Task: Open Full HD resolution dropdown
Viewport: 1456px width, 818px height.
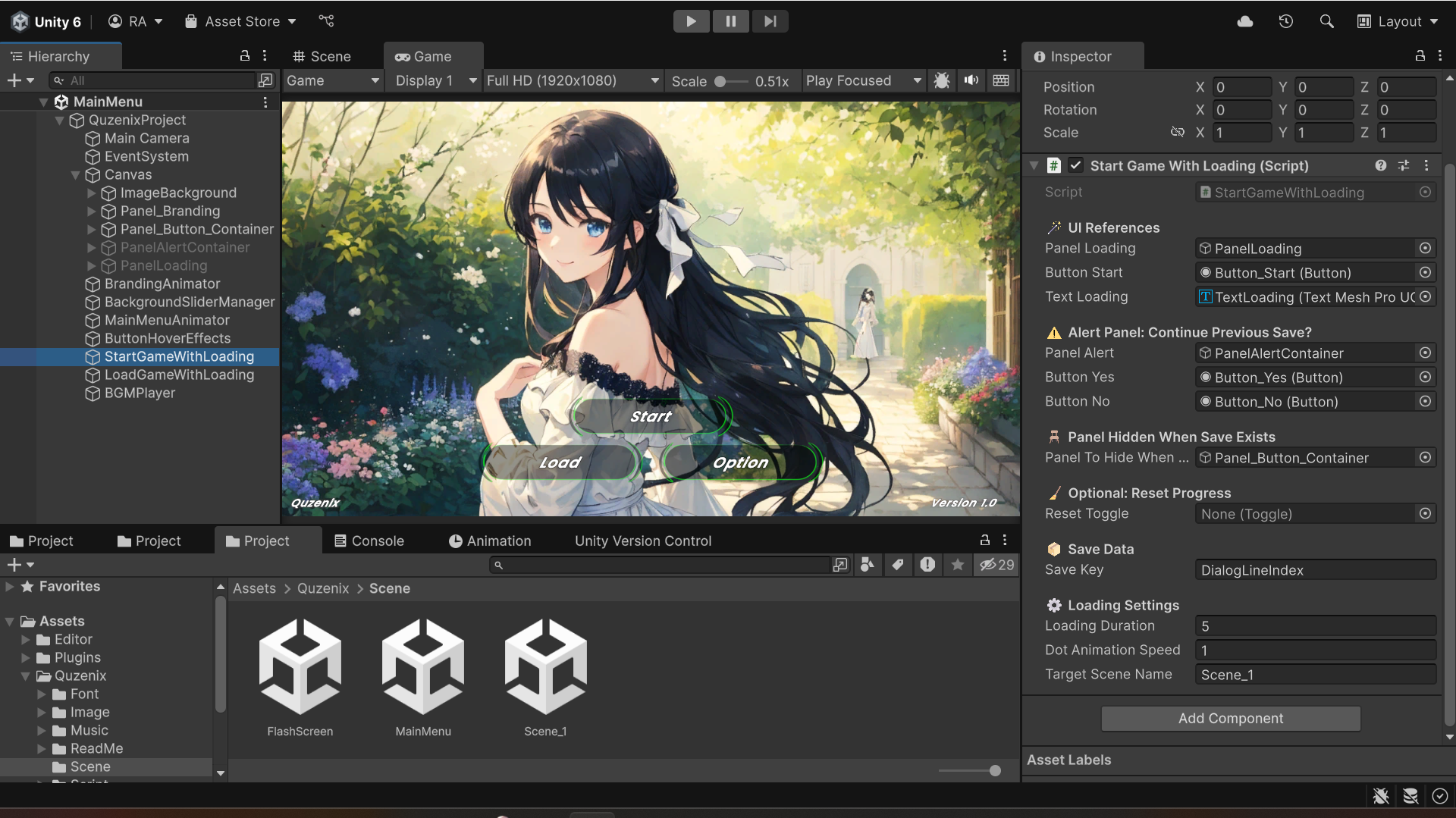Action: [573, 80]
